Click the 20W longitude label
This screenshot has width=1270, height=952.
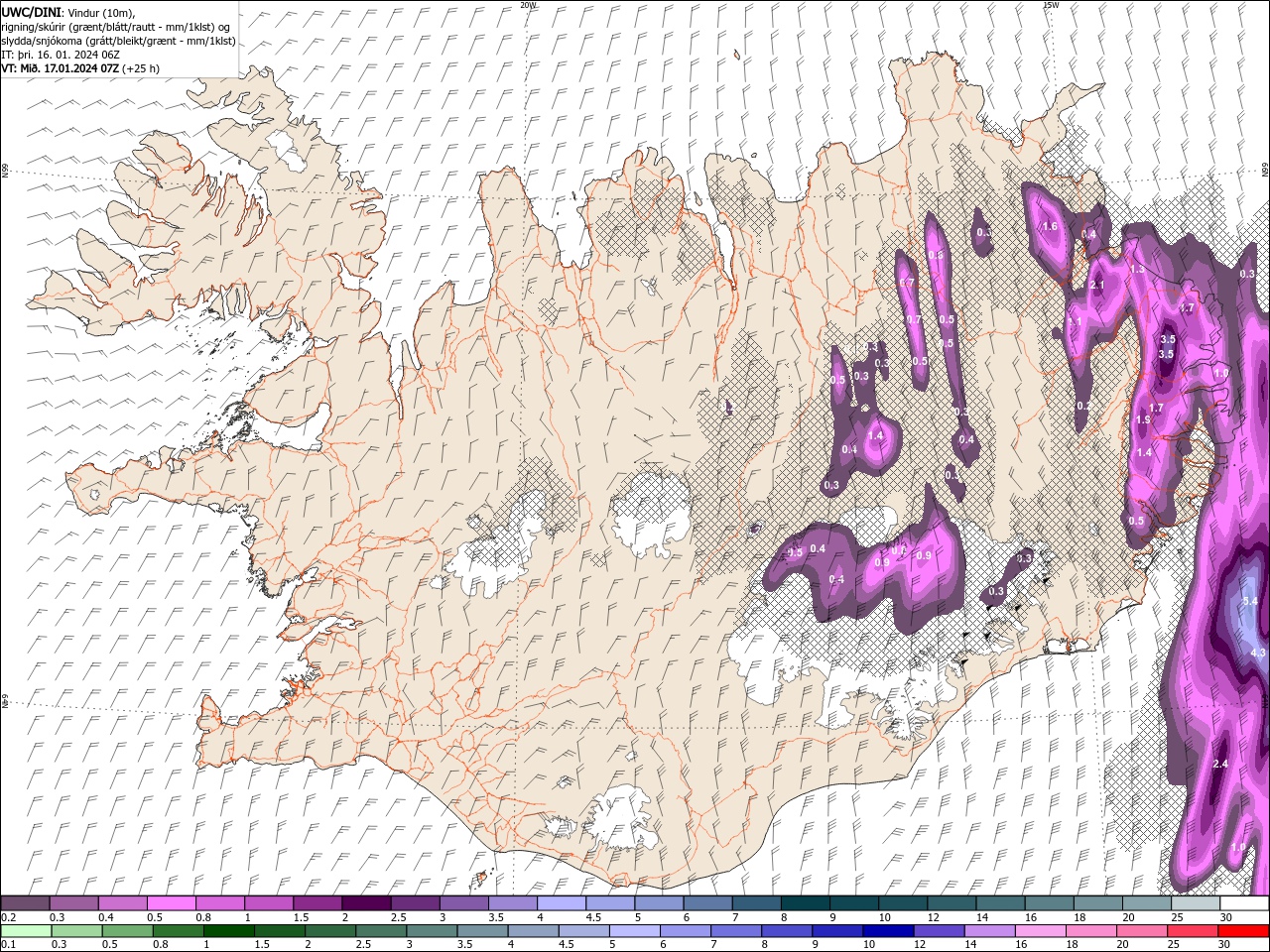point(528,5)
